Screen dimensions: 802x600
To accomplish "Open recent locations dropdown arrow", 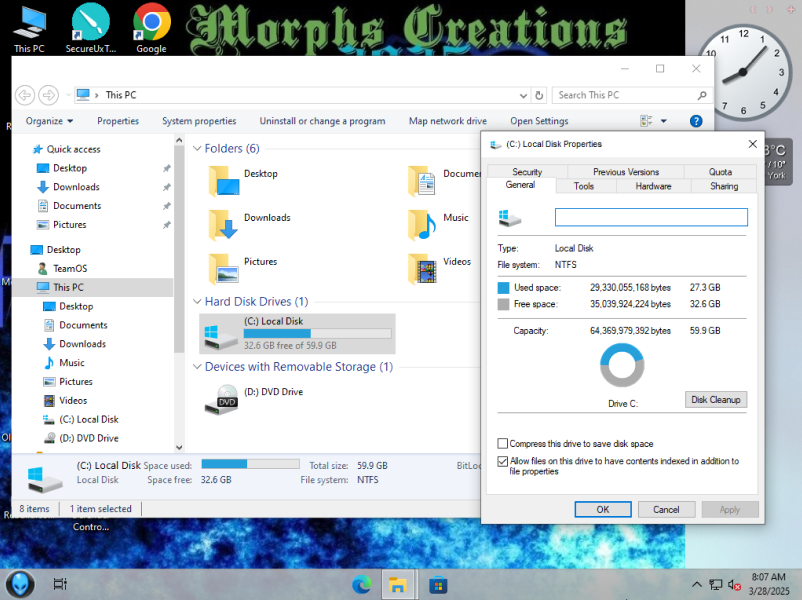I will pos(68,95).
